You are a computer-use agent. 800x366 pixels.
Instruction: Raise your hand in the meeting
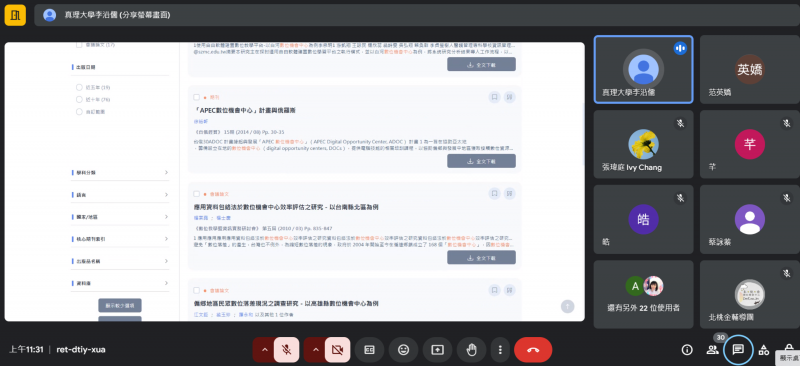pos(471,350)
